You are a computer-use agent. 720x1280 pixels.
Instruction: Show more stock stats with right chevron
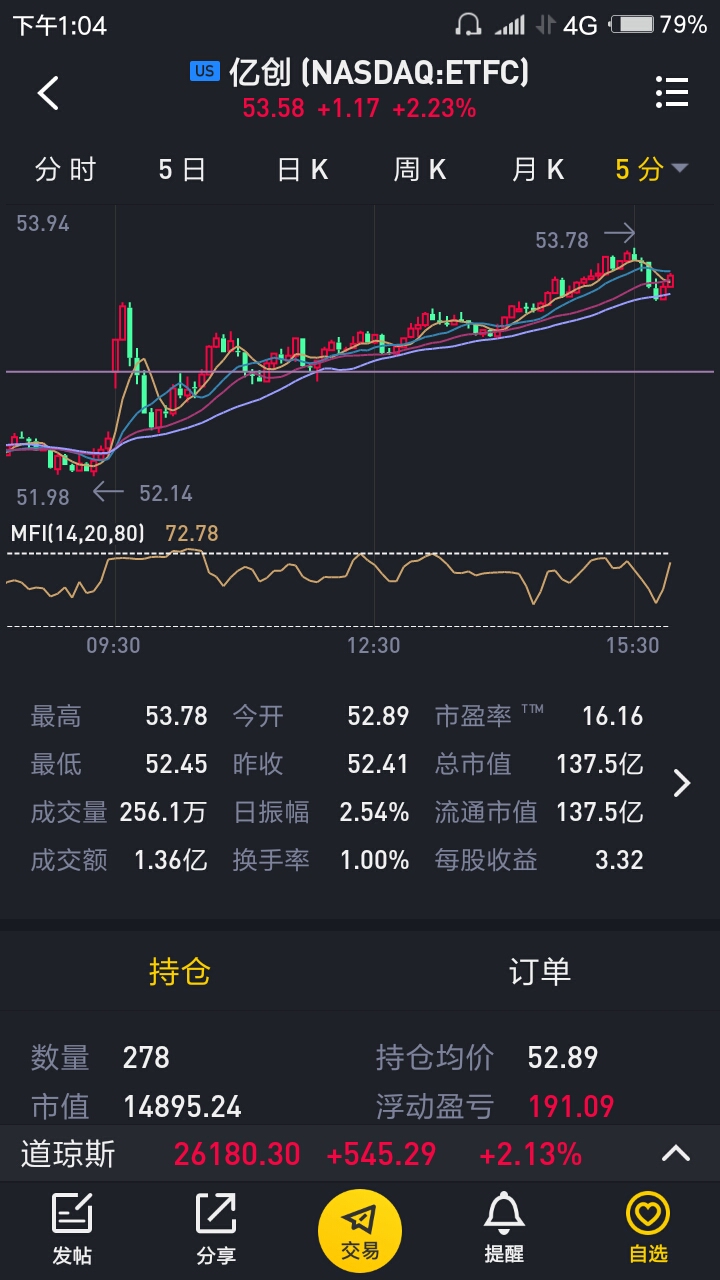point(682,783)
